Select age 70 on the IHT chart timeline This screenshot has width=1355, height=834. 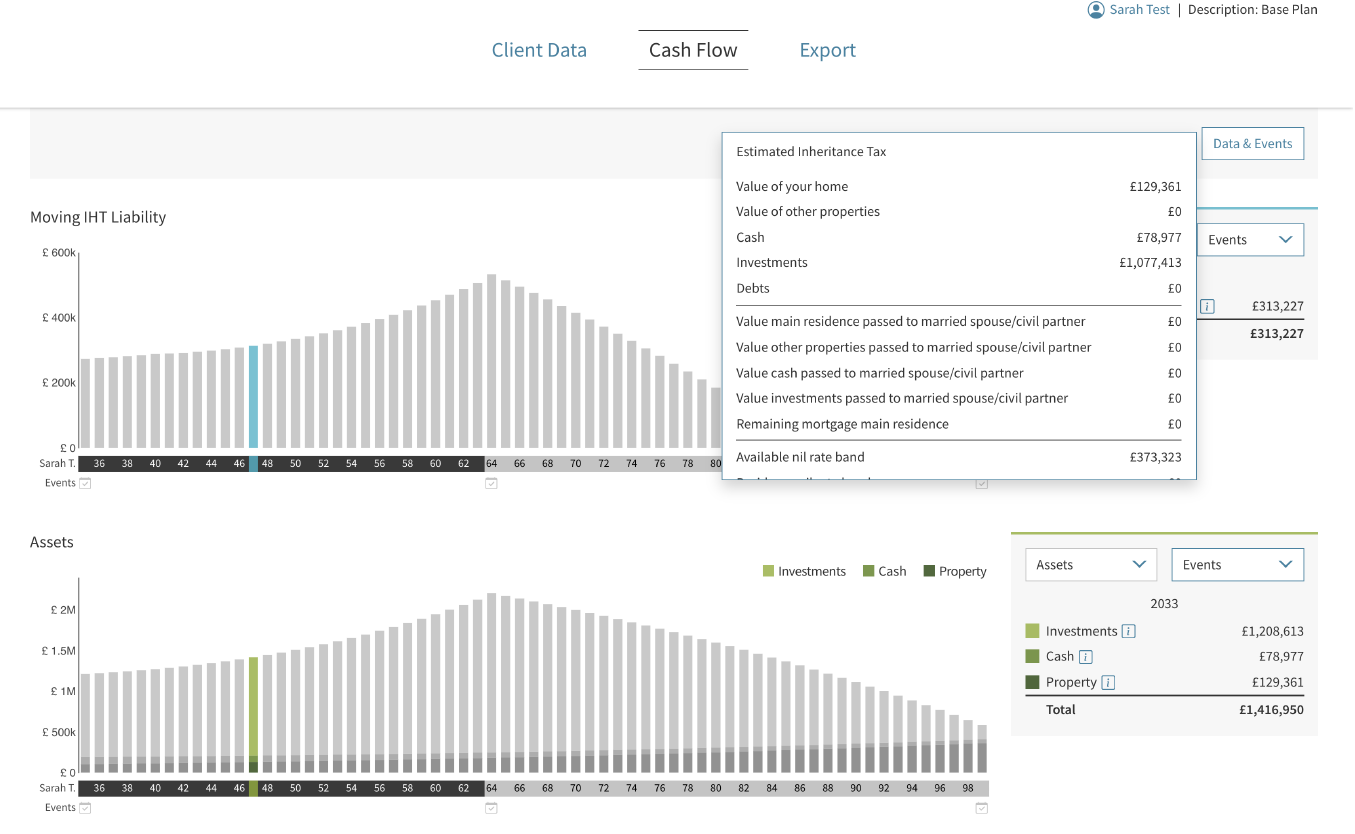pos(575,464)
